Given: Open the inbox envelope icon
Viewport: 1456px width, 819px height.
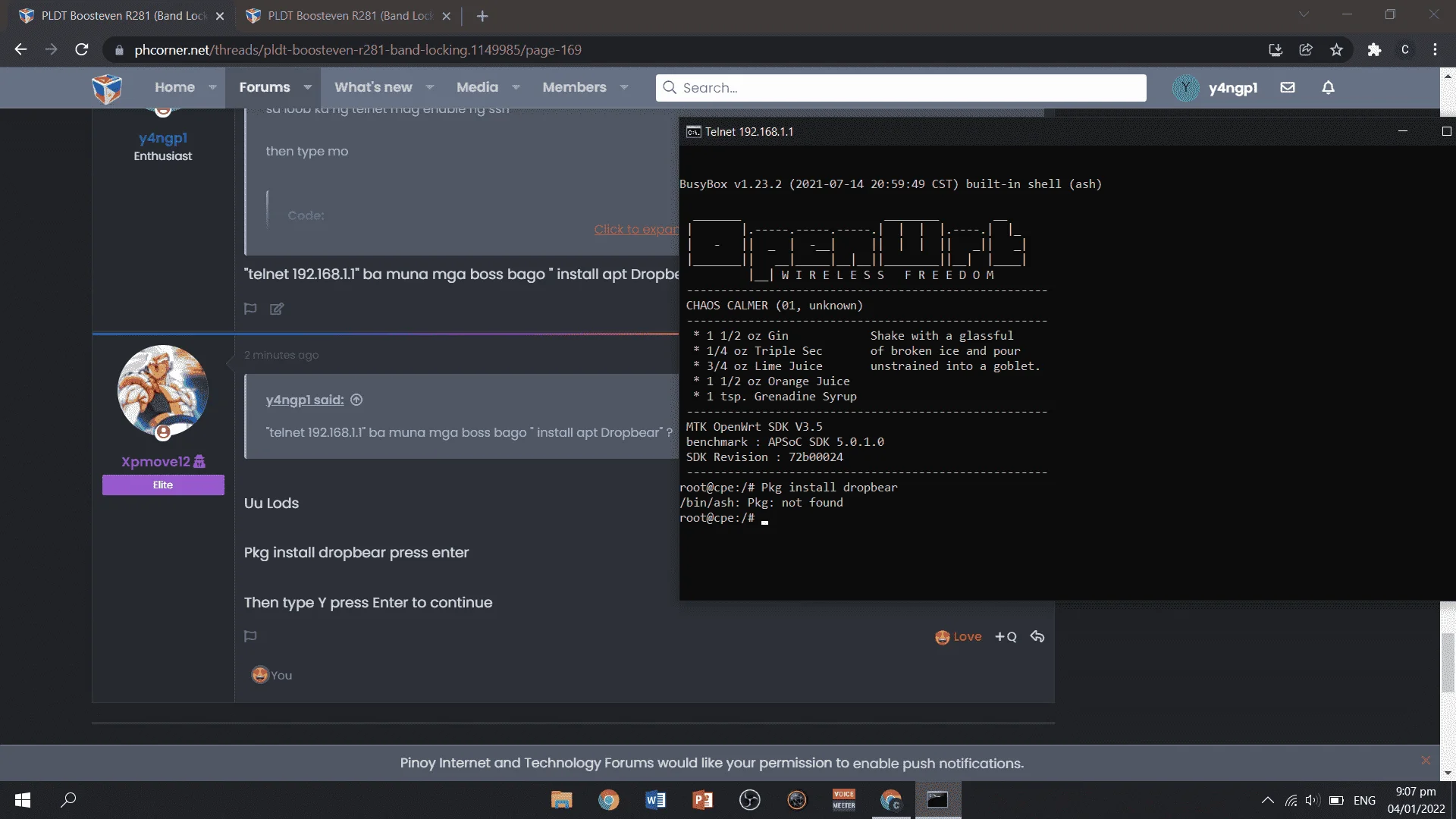Looking at the screenshot, I should pos(1288,87).
